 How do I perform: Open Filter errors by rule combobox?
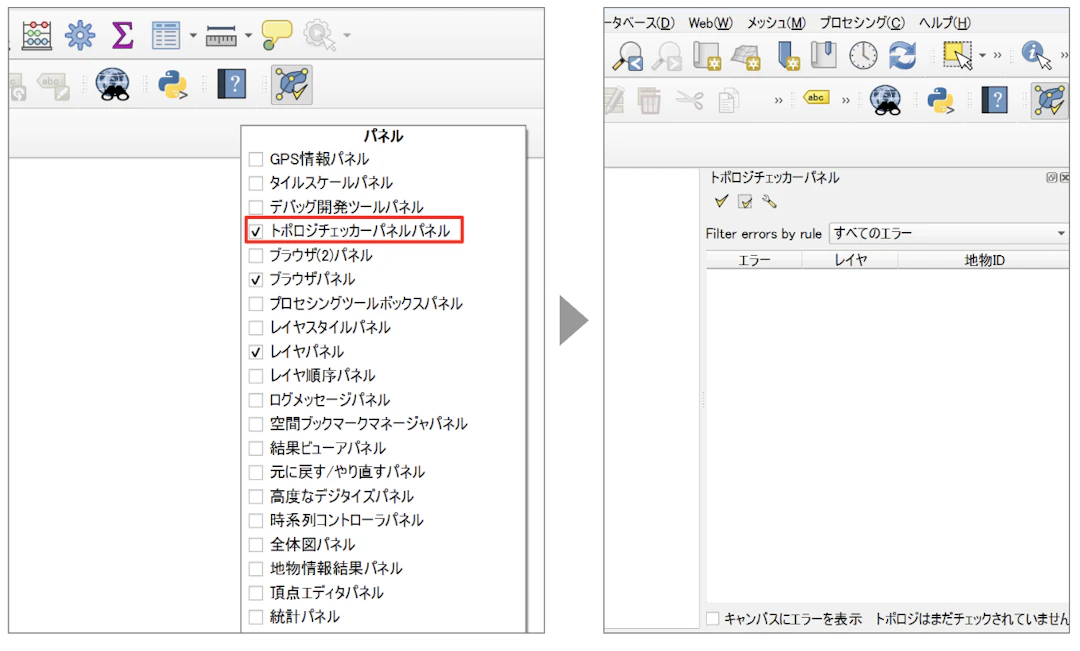click(x=949, y=234)
